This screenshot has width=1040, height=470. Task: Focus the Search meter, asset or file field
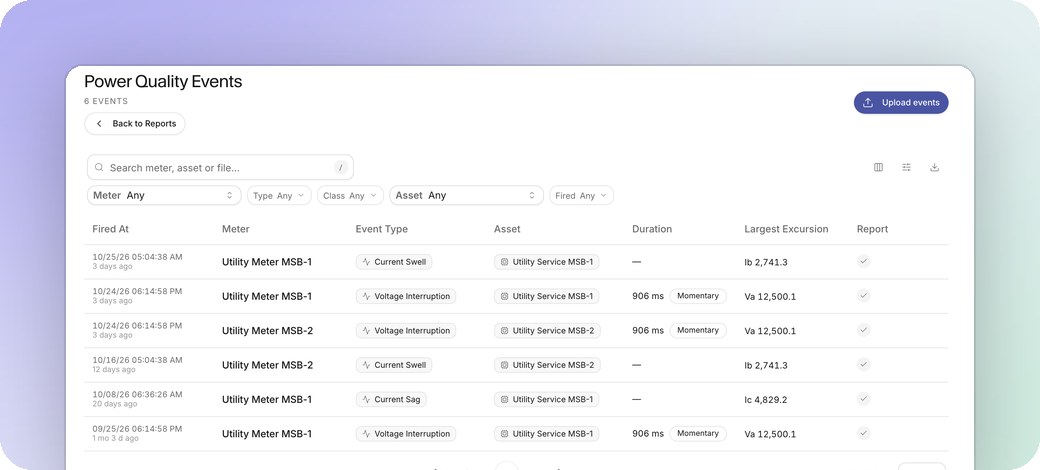[x=220, y=168]
